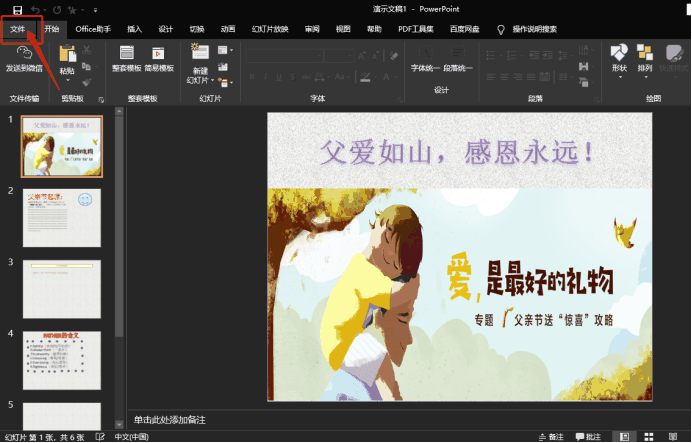Image resolution: width=692 pixels, height=443 pixels.
Task: Open the 幻灯片放映 tab
Action: click(x=270, y=29)
